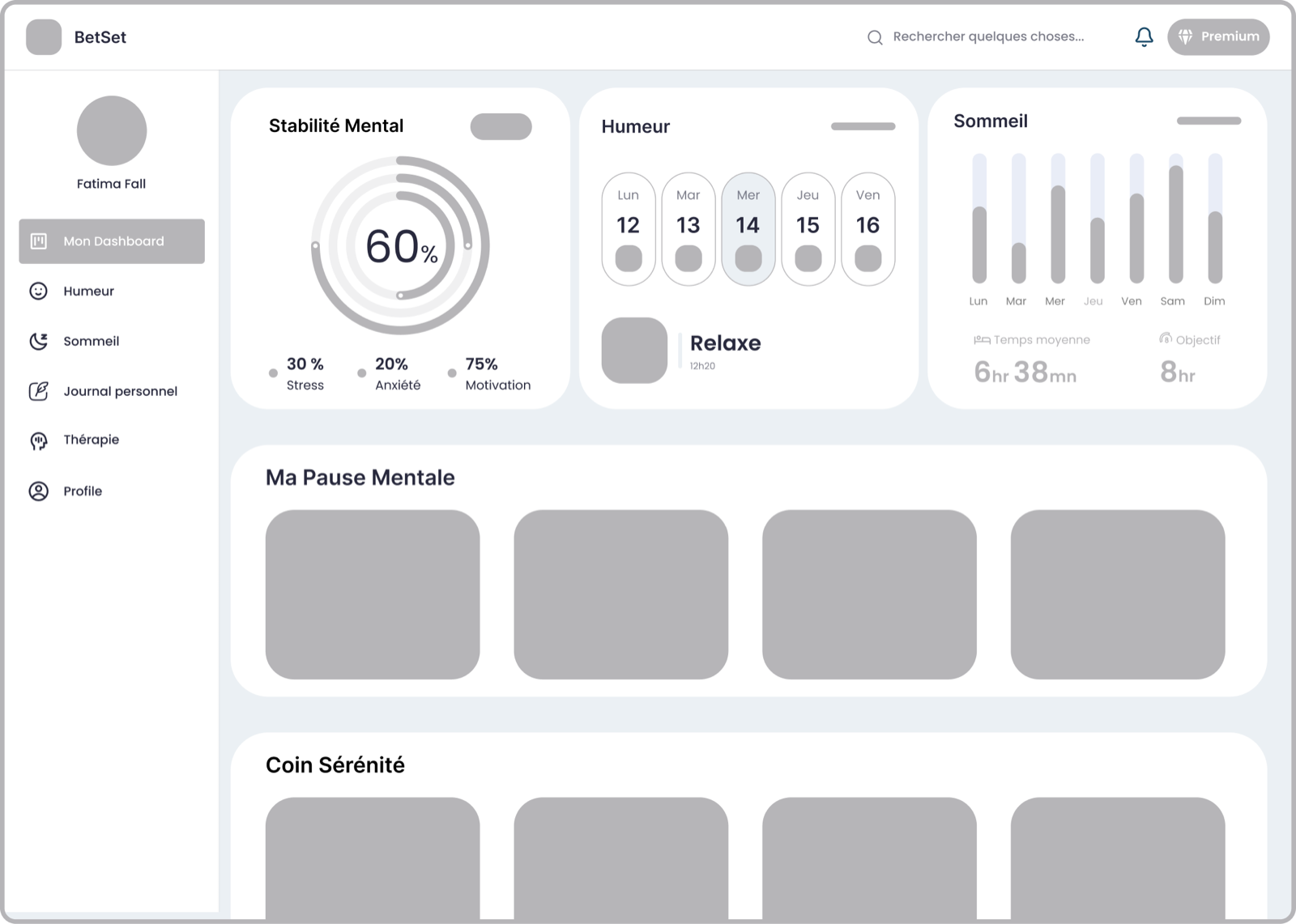Open third Ma Pause Mentale card

pos(869,594)
